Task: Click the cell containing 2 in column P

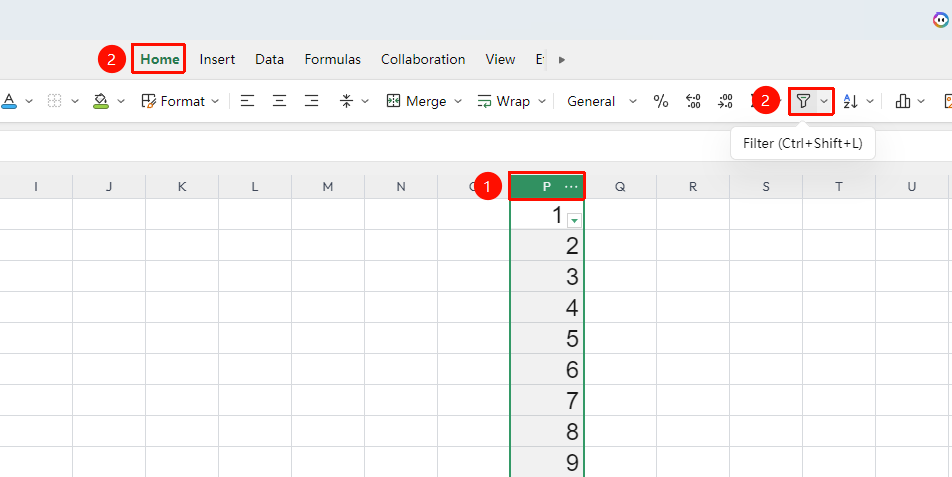Action: tap(547, 245)
